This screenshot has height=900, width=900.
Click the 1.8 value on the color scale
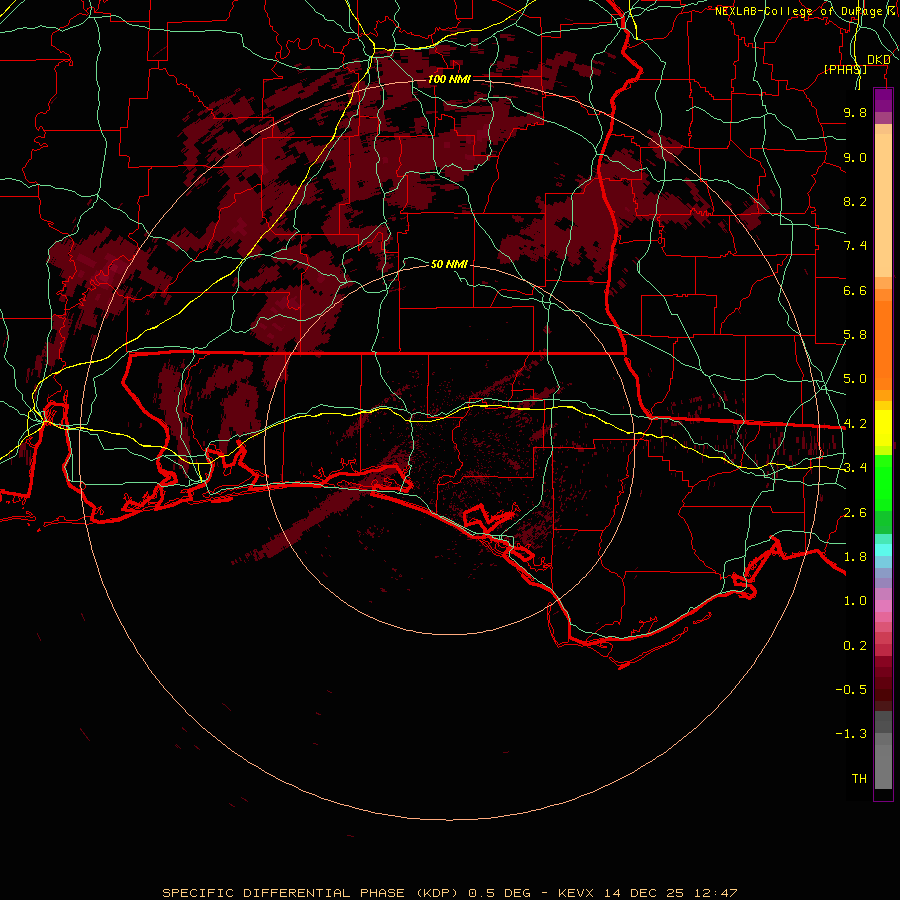click(855, 557)
